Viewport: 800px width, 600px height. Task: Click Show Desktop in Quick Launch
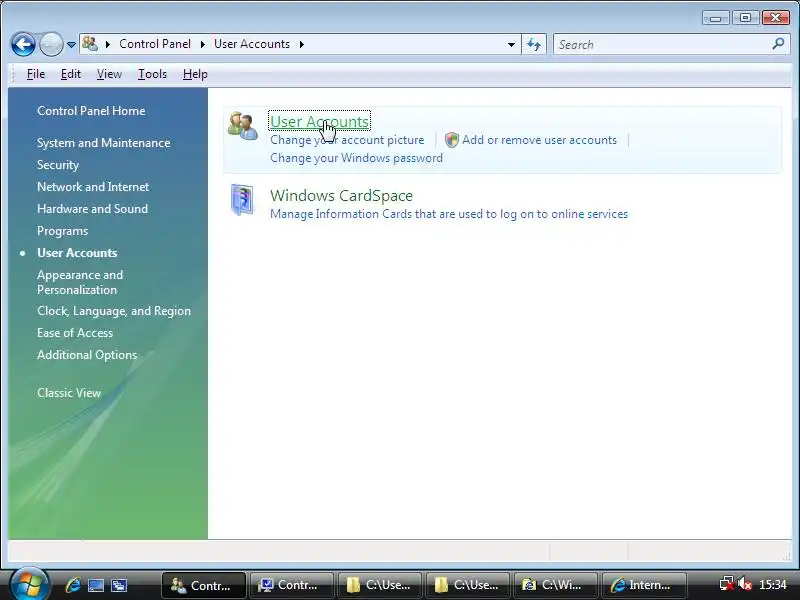pos(96,585)
